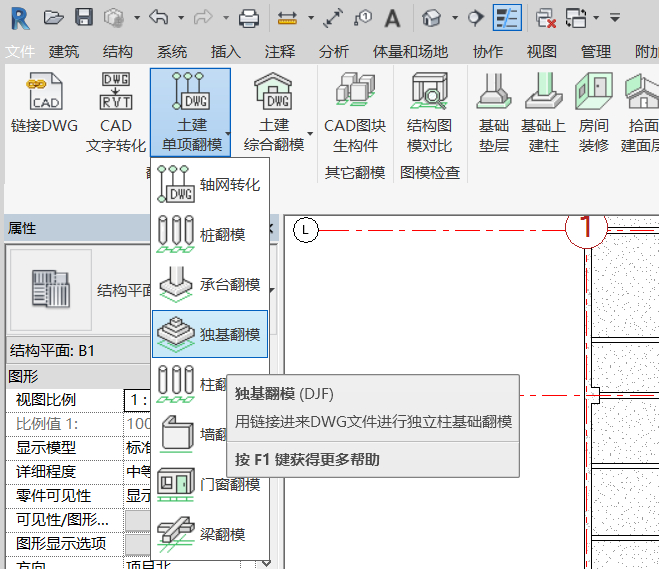Screen dimensions: 659x569
Task: Click the 结构平面 type thumbnail in Properties
Action: [x=51, y=290]
